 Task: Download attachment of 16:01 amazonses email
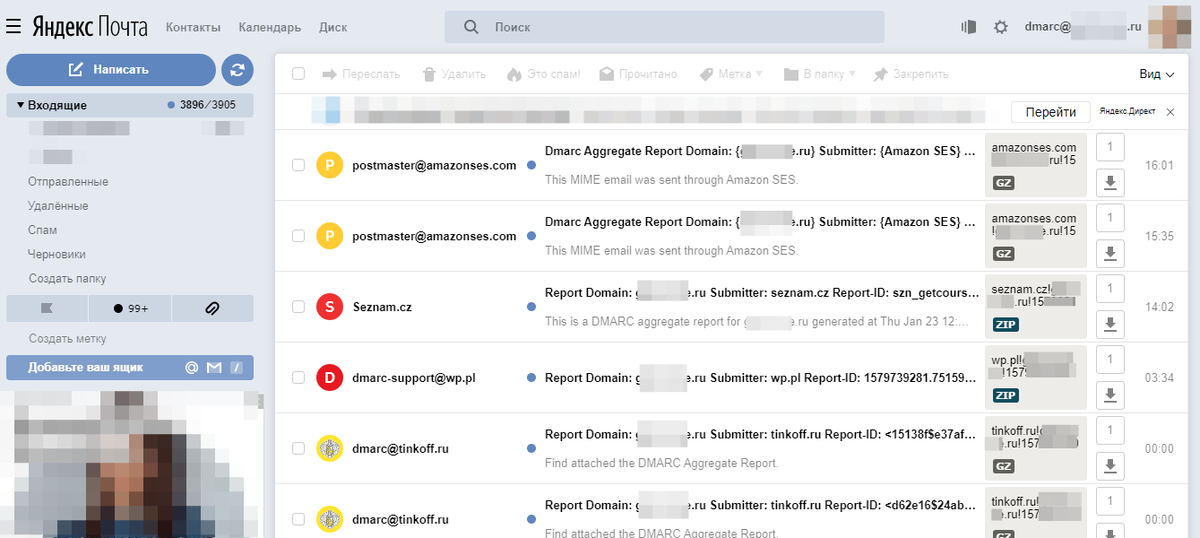click(1110, 182)
